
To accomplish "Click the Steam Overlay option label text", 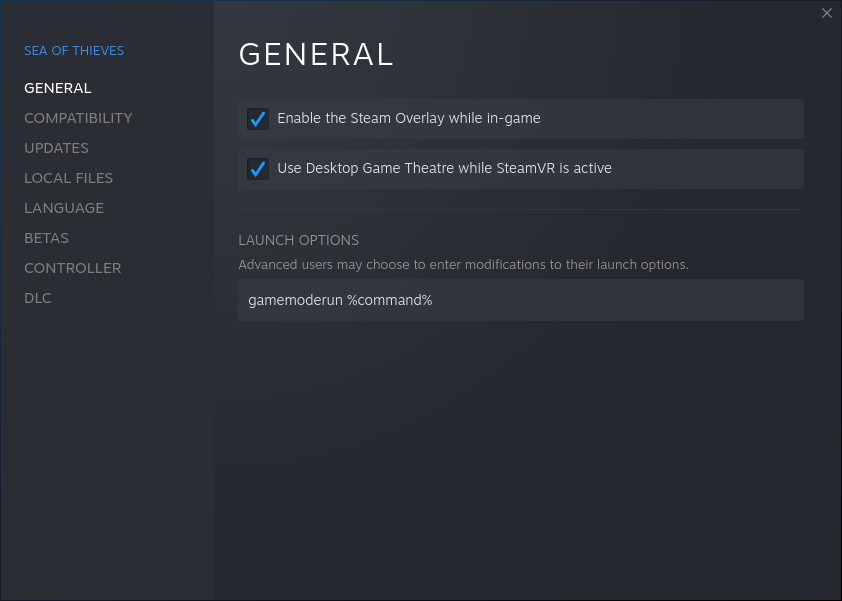I will [409, 118].
